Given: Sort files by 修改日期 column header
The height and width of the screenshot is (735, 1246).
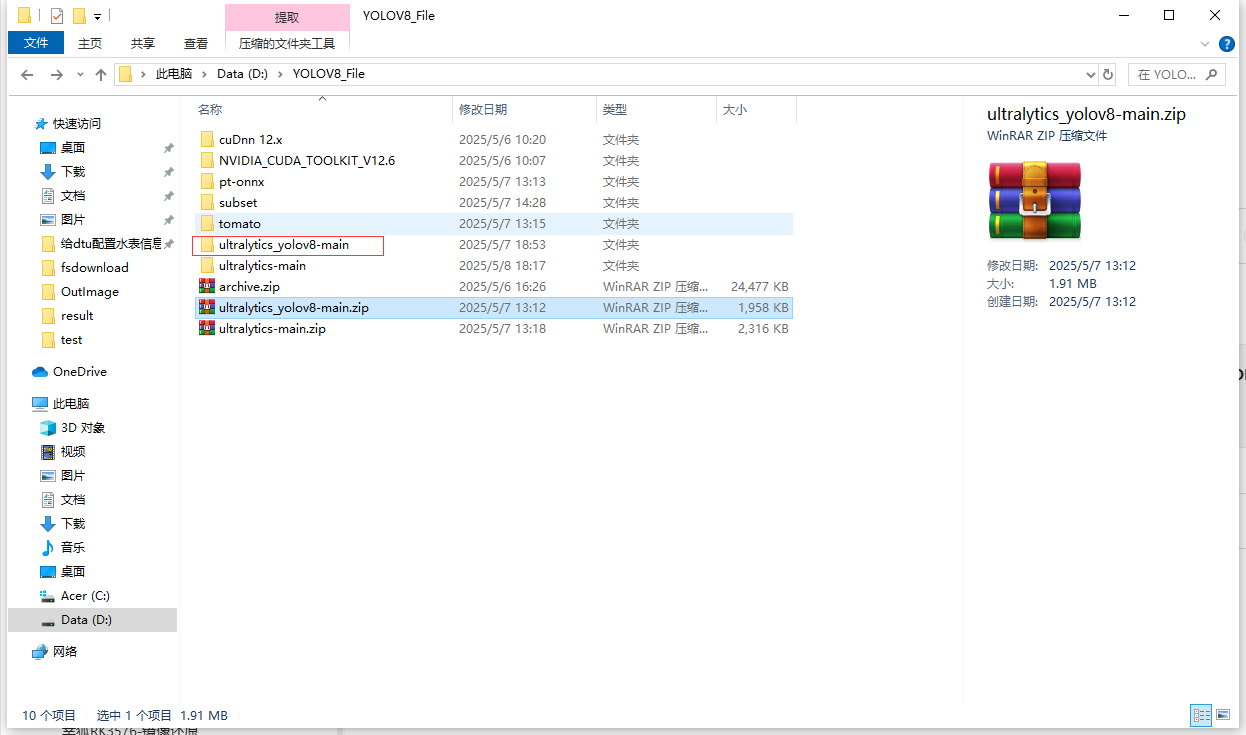Looking at the screenshot, I should coord(483,109).
